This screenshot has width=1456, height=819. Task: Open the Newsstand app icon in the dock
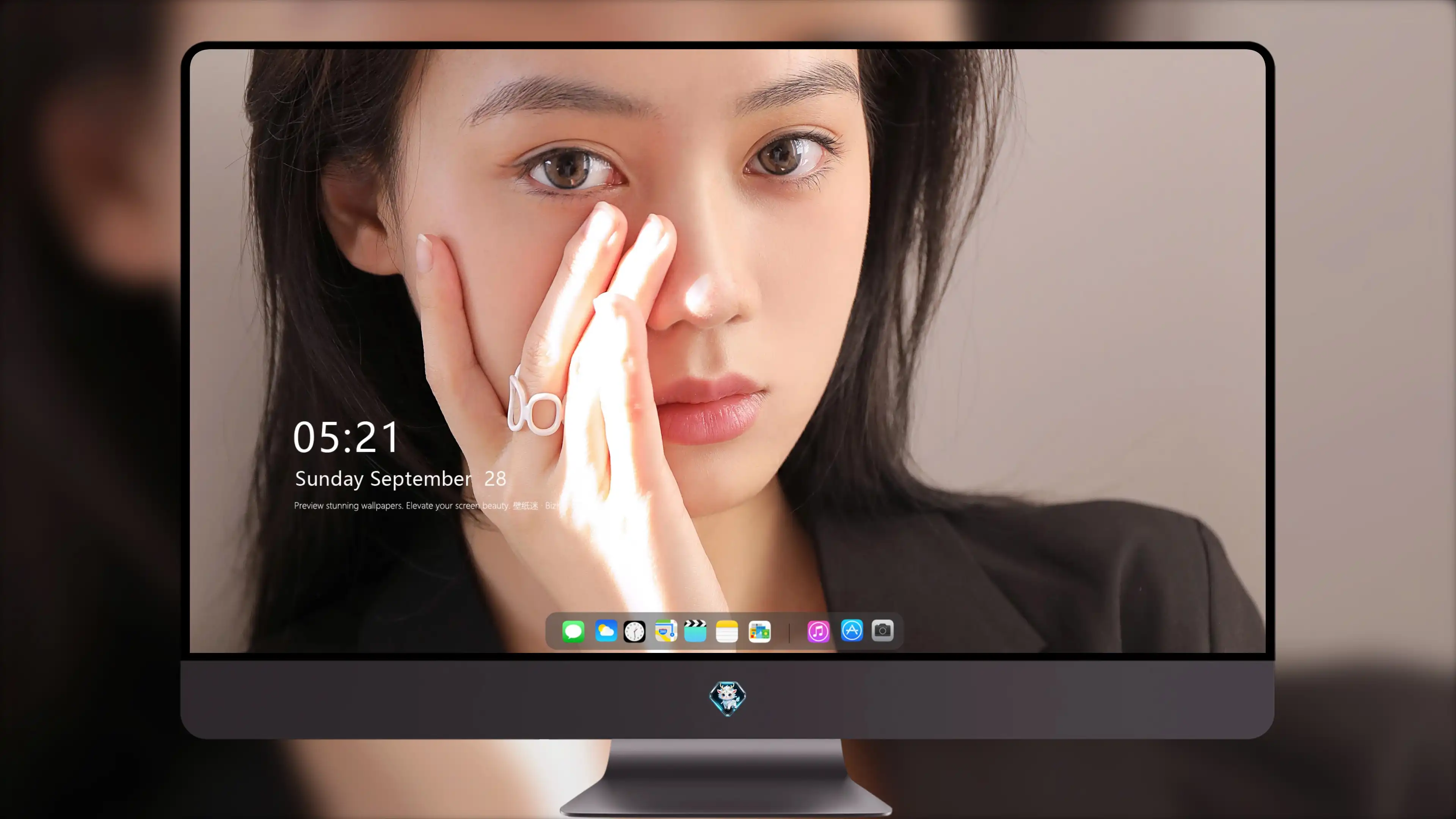(x=759, y=631)
